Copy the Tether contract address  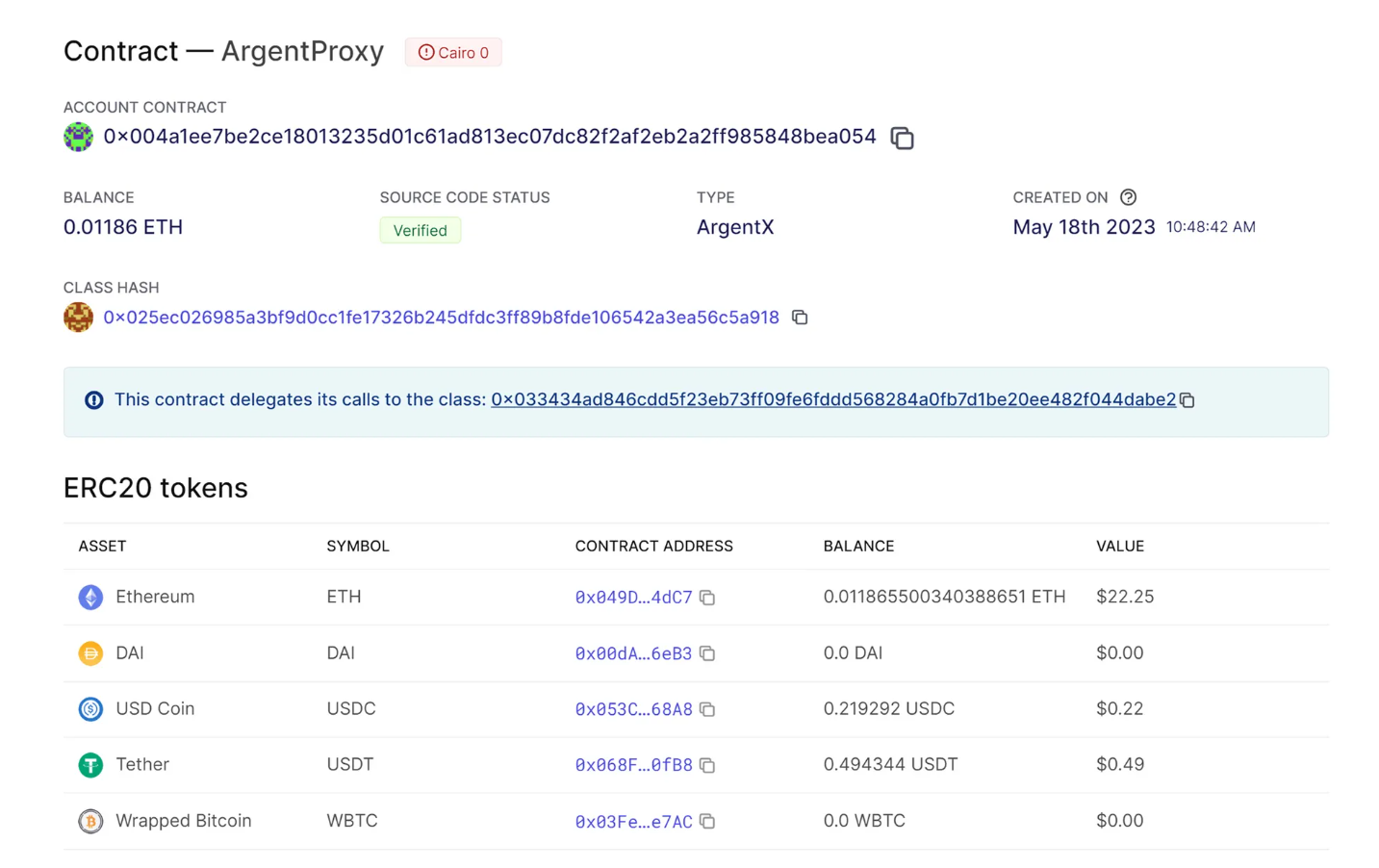(x=707, y=765)
